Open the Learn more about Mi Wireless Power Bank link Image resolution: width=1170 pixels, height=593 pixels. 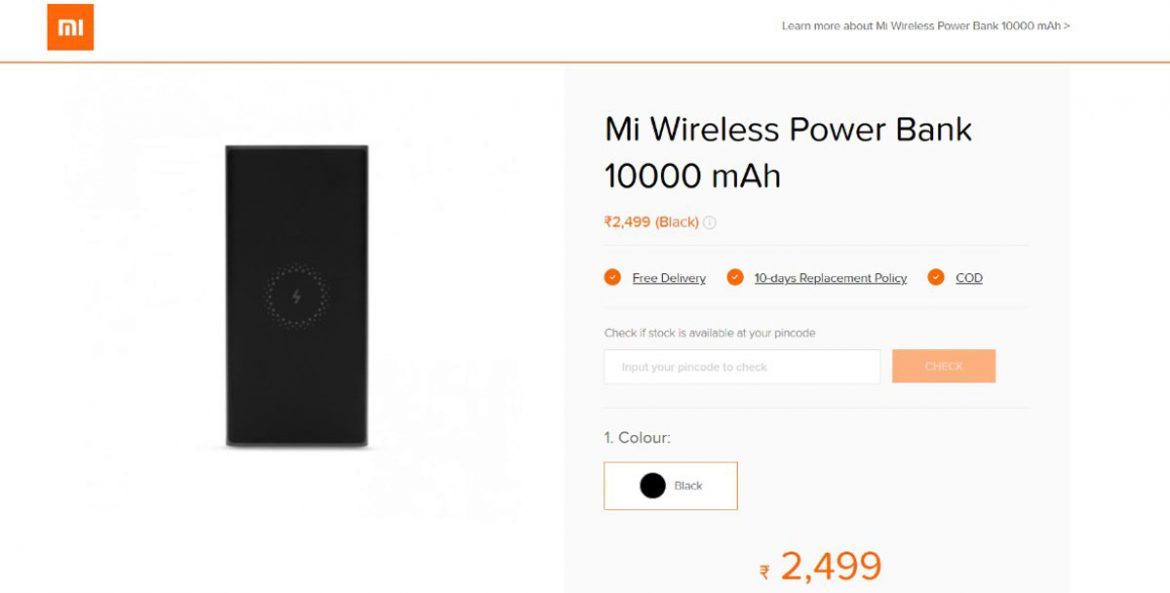925,27
